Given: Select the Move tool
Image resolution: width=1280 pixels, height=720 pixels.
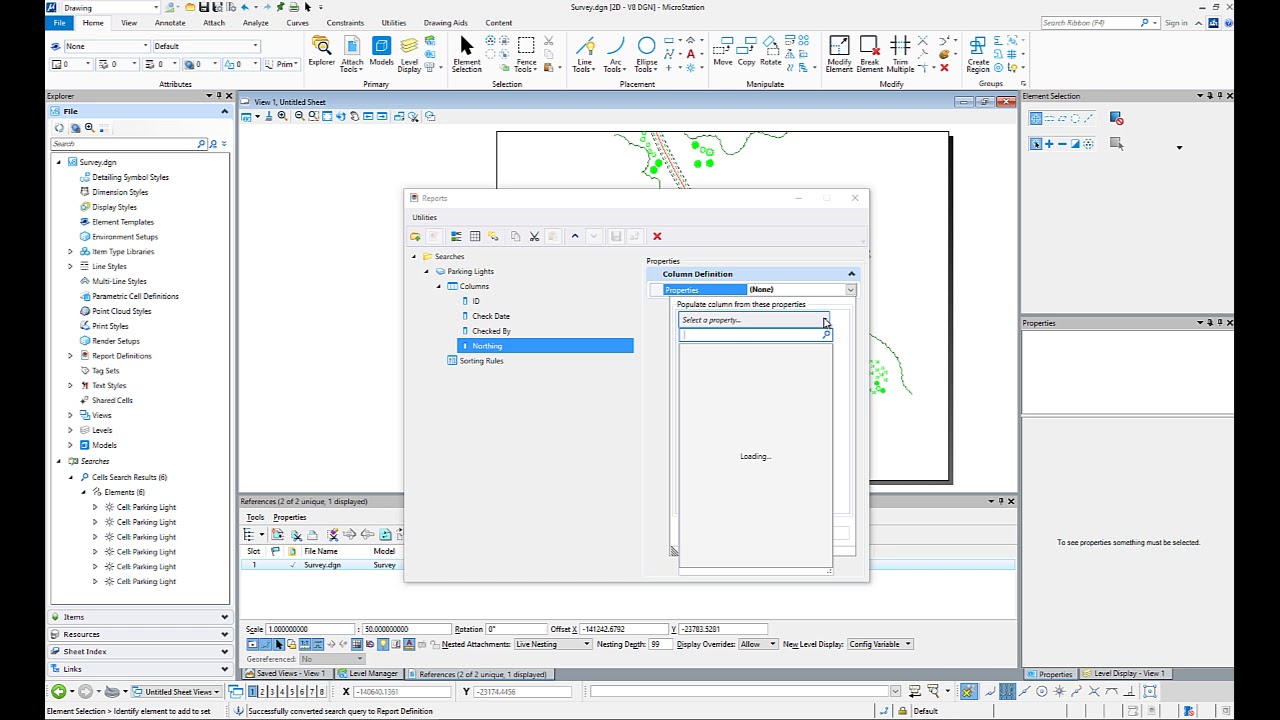Looking at the screenshot, I should click(722, 52).
